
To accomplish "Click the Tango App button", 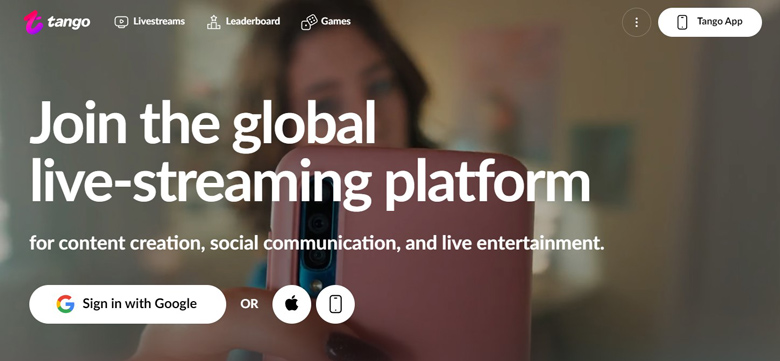I will click(710, 22).
